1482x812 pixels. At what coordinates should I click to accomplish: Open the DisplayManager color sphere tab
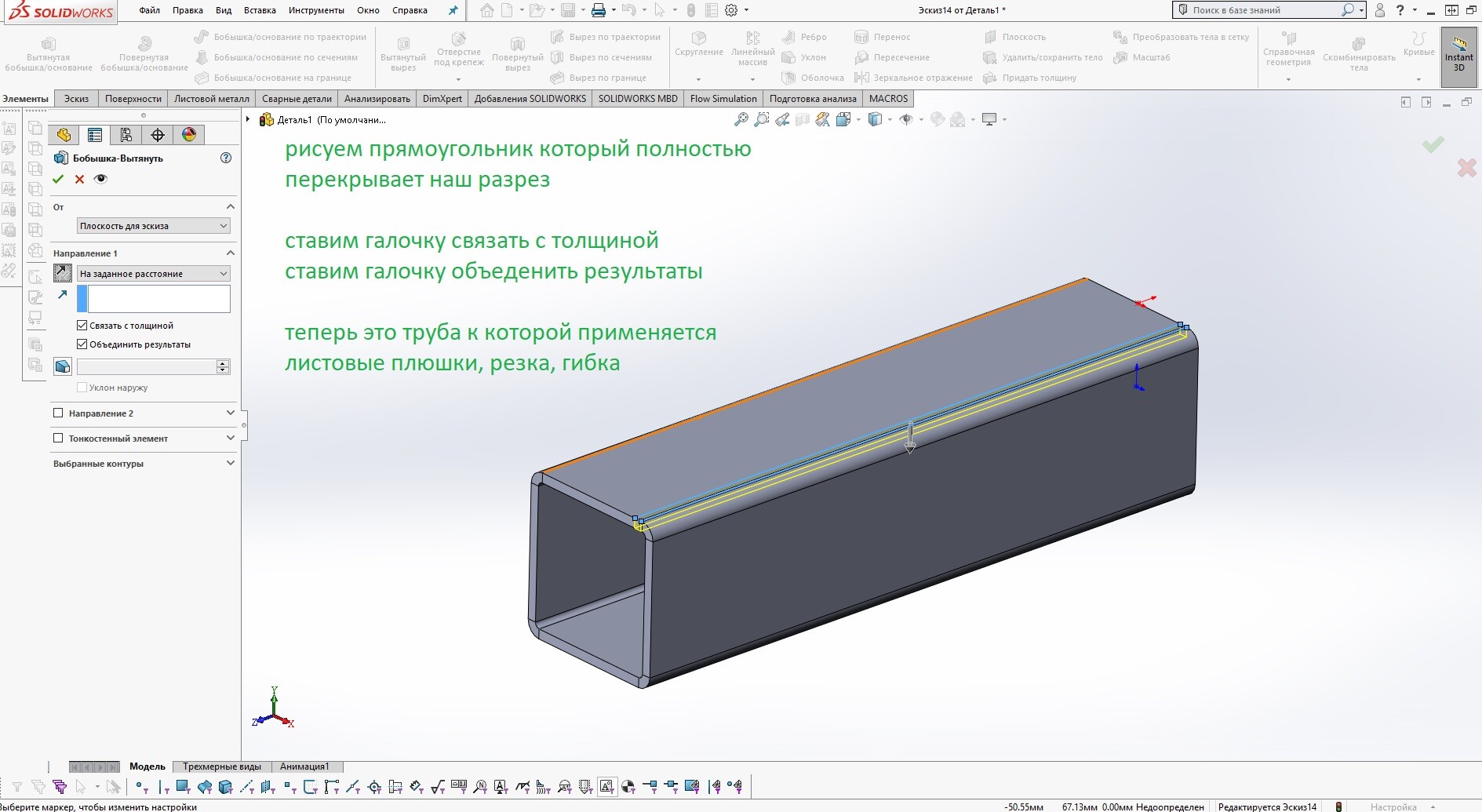pyautogui.click(x=189, y=135)
